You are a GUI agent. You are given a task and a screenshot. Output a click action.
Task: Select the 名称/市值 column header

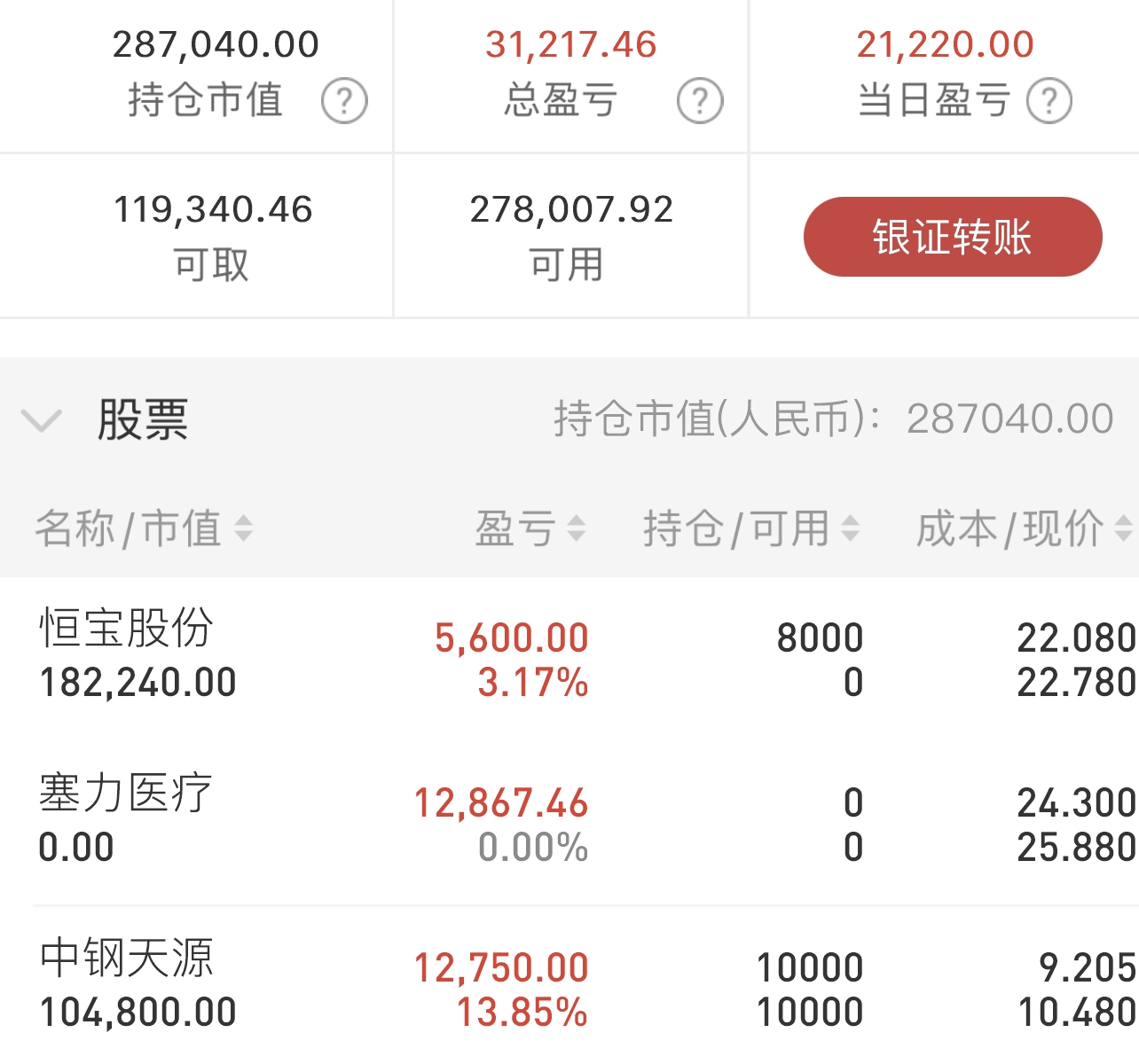[129, 529]
